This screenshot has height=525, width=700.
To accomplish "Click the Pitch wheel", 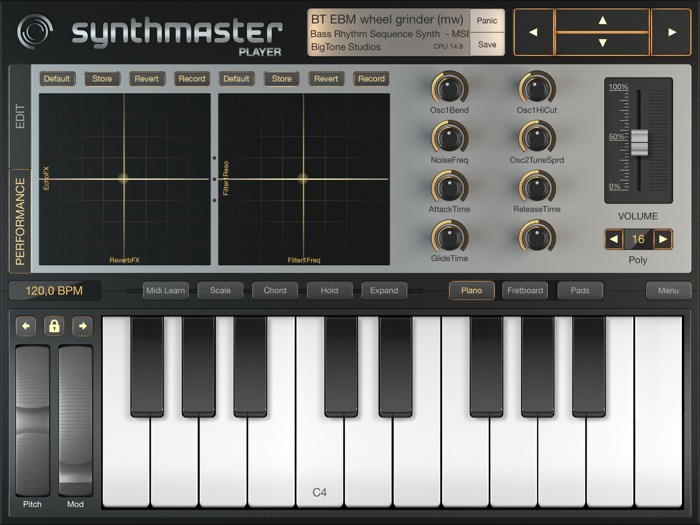I will pyautogui.click(x=33, y=420).
